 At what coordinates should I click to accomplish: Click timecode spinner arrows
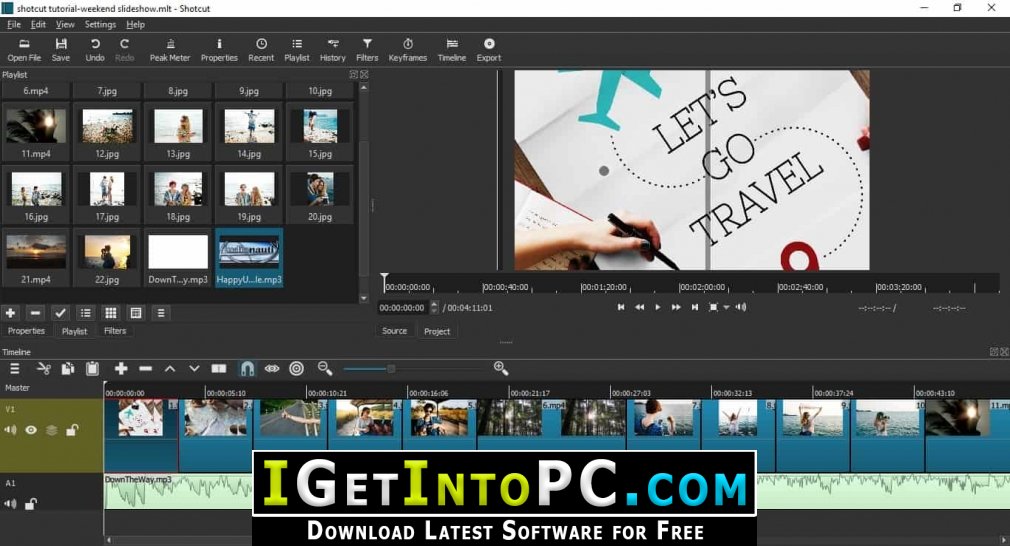tap(434, 308)
